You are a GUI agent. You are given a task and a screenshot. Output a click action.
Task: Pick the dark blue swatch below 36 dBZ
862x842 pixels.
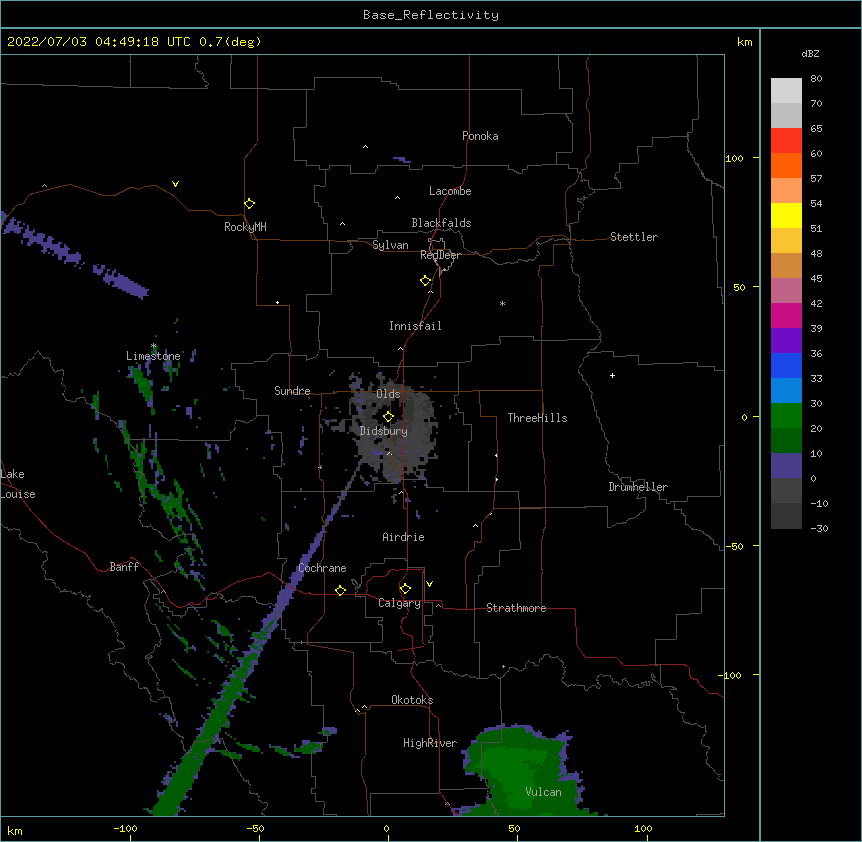pos(786,365)
